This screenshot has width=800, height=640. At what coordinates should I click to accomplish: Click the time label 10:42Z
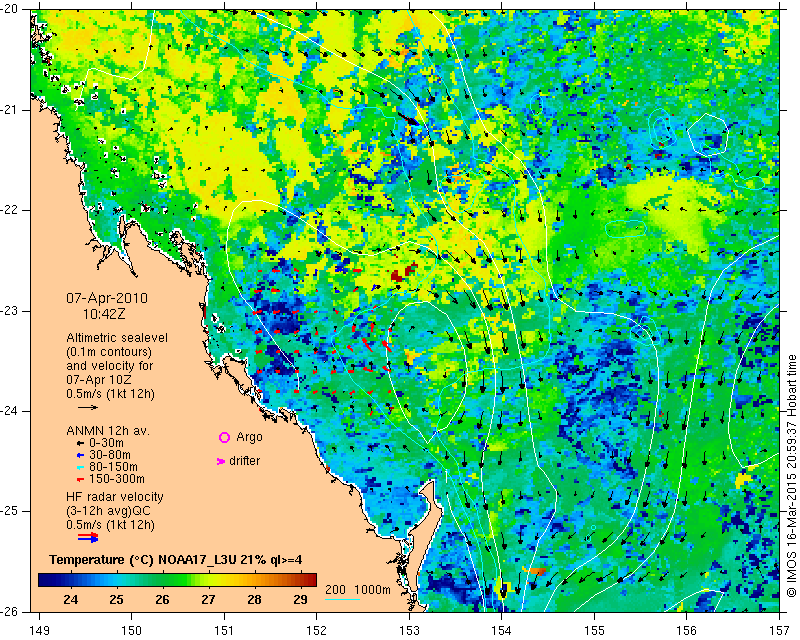104,314
